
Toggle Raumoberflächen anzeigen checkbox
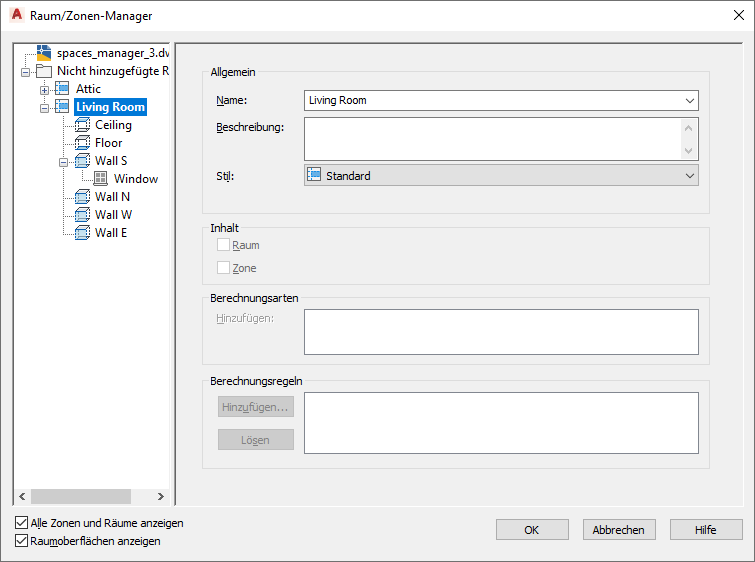[22, 541]
